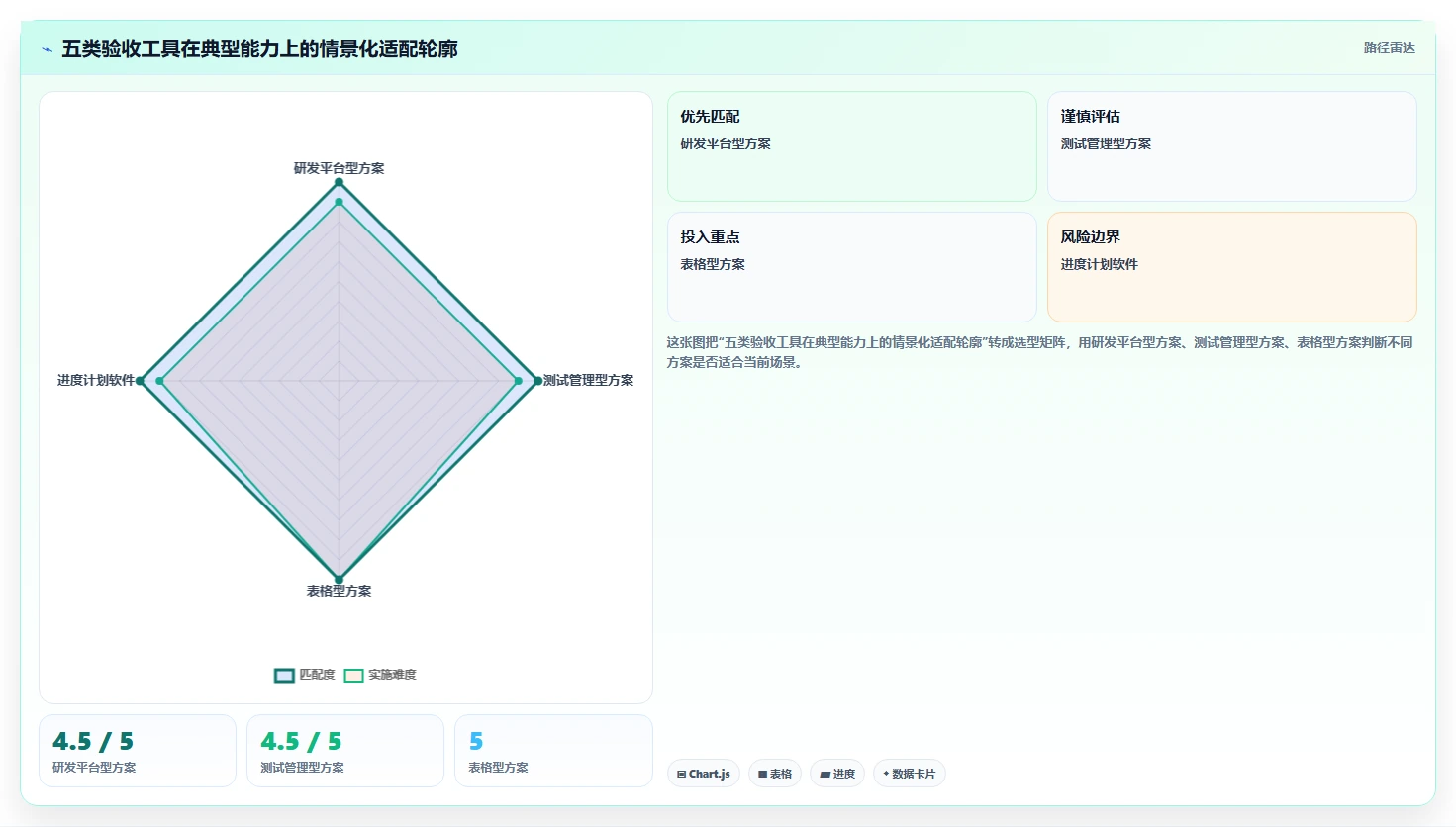Click the 表格型方案 radar axis label
Viewport: 1456px width, 827px height.
339,591
